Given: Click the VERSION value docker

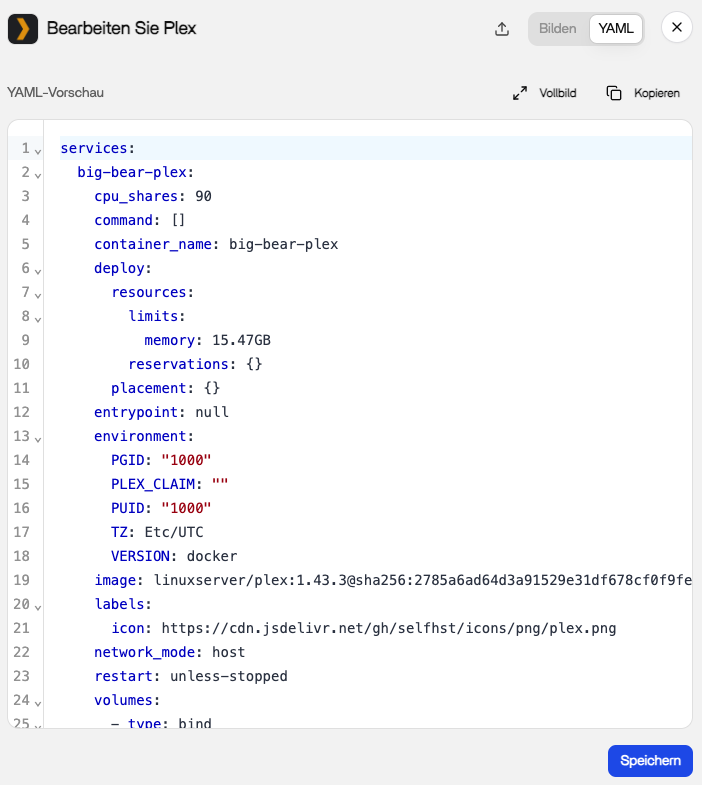Looking at the screenshot, I should (212, 556).
